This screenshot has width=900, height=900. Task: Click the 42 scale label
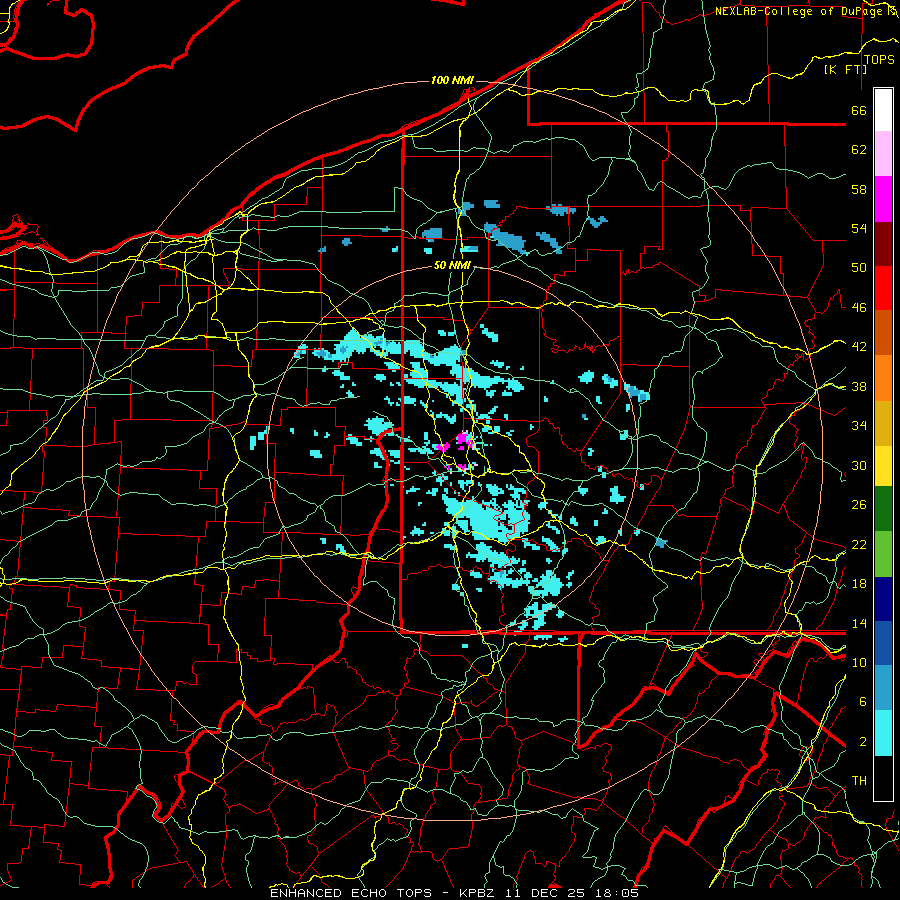859,347
